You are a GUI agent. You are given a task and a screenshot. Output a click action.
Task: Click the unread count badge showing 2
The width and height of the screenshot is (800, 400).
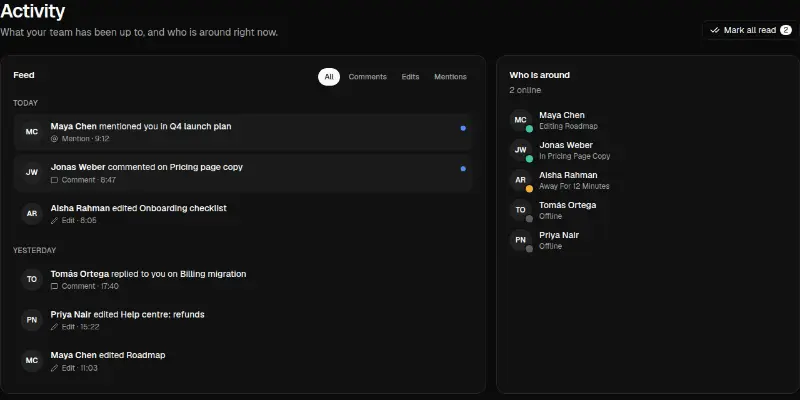(x=785, y=30)
